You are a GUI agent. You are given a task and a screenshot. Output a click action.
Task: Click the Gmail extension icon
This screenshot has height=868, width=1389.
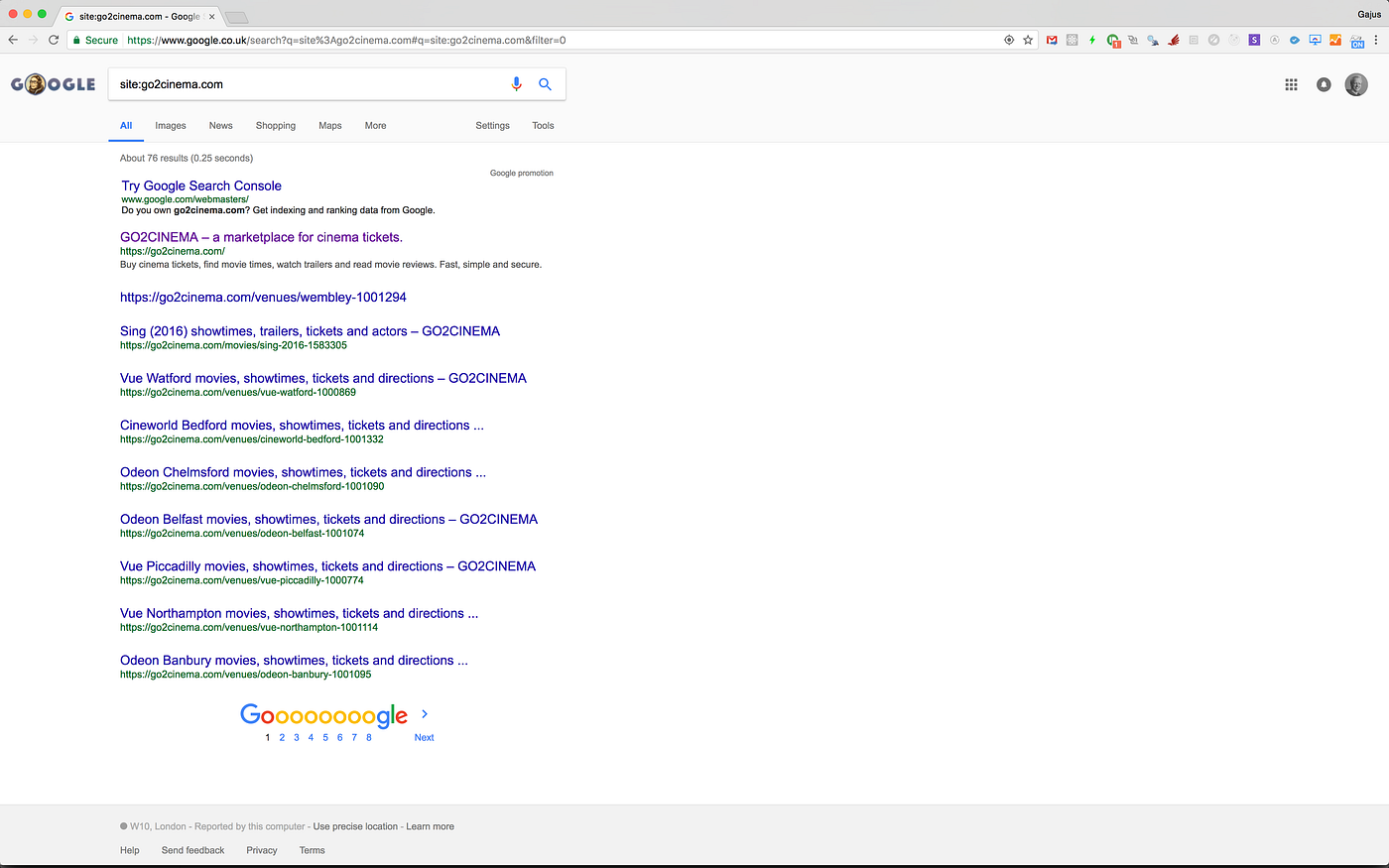pyautogui.click(x=1052, y=41)
